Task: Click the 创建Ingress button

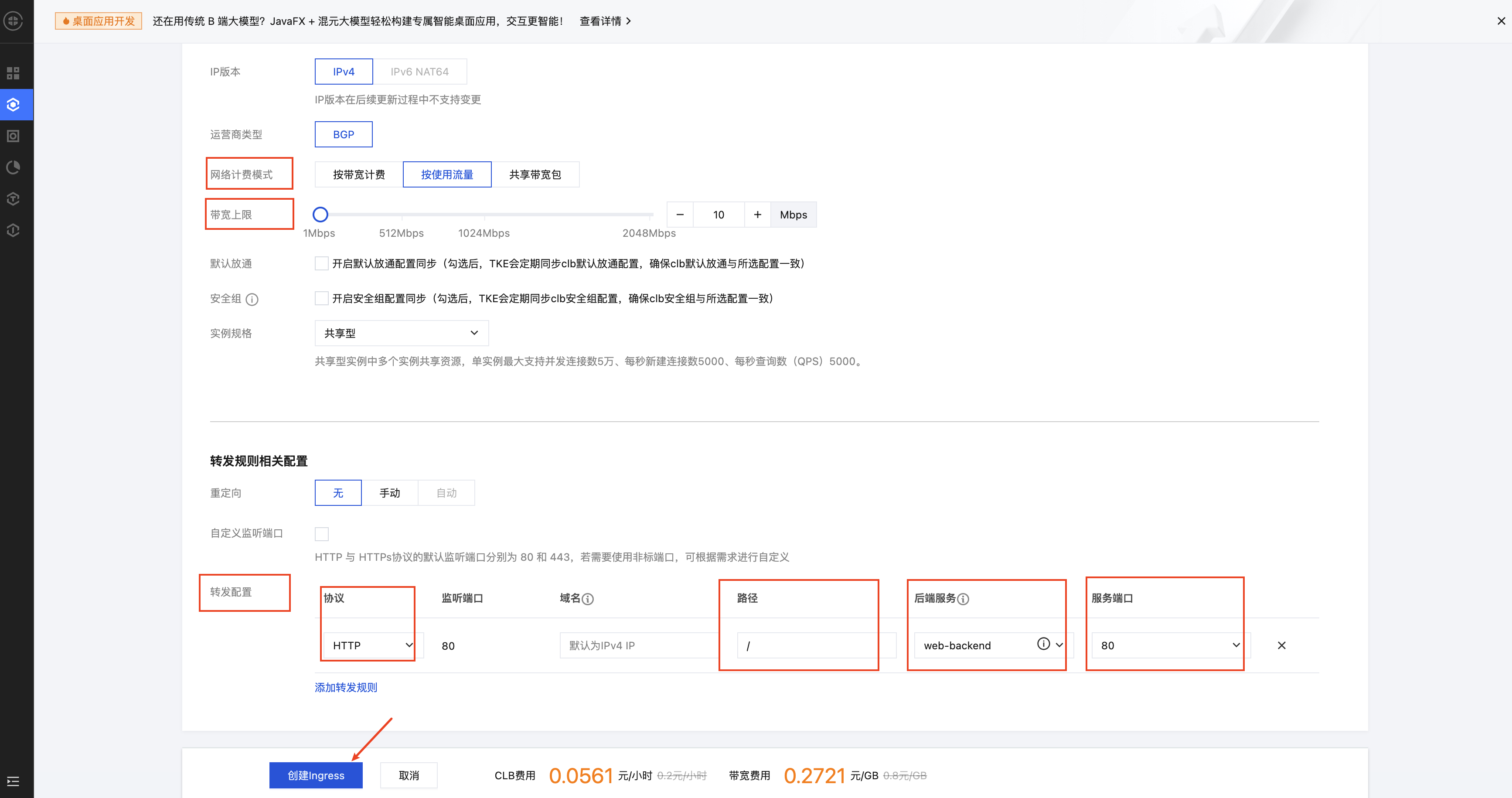Action: [x=316, y=775]
